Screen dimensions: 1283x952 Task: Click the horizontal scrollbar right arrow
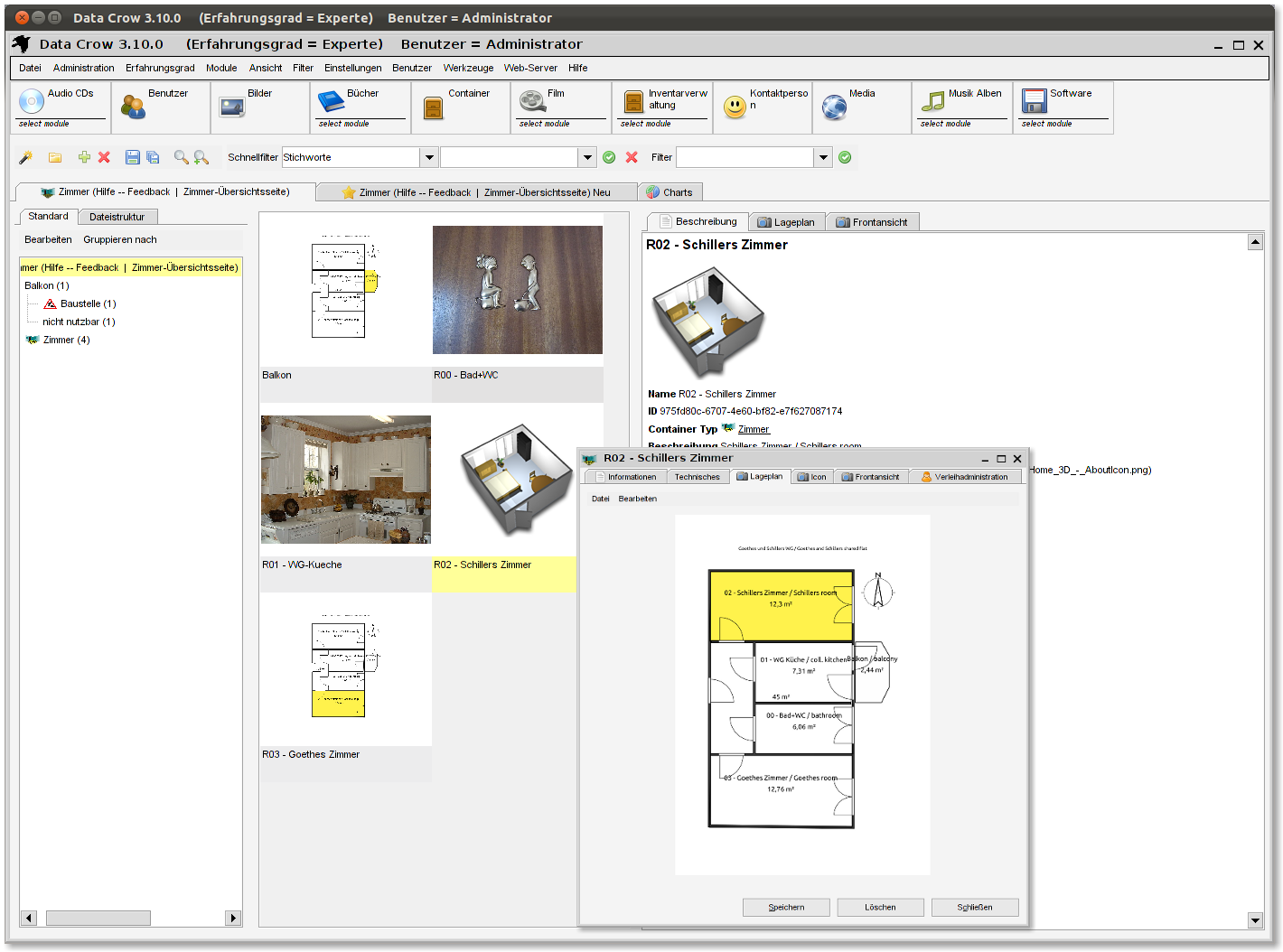coord(231,917)
